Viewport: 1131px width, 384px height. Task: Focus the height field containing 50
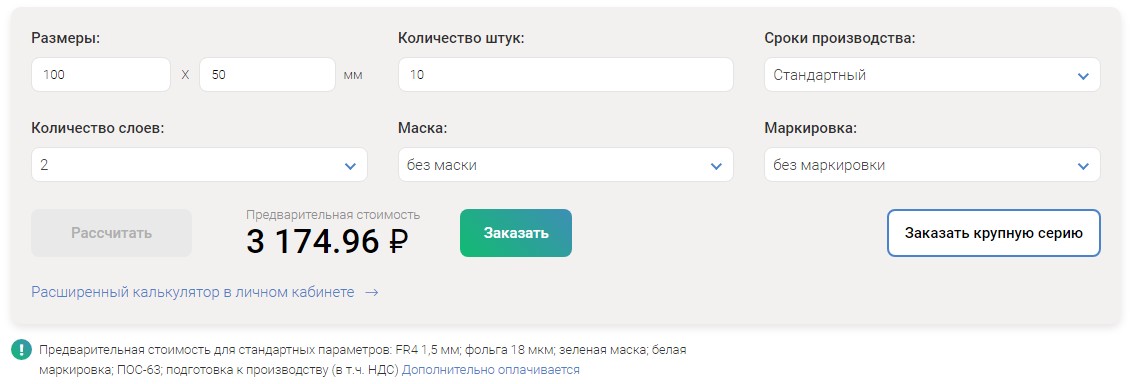tap(268, 74)
